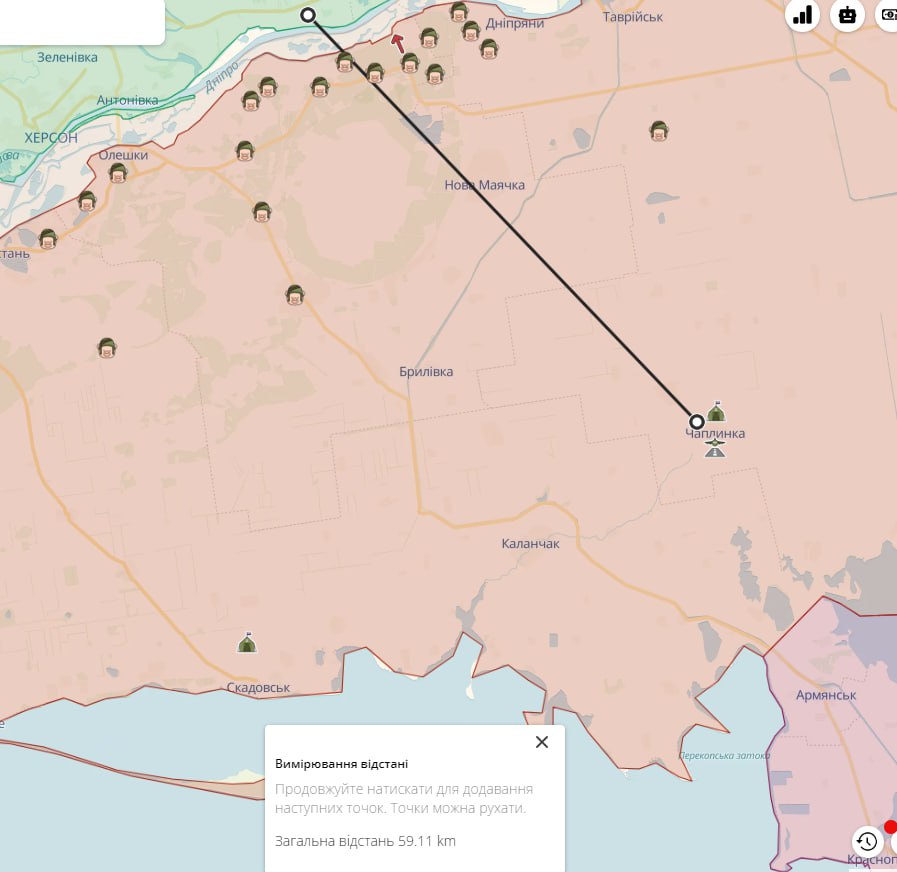Click the Дніпряни town label

point(514,23)
